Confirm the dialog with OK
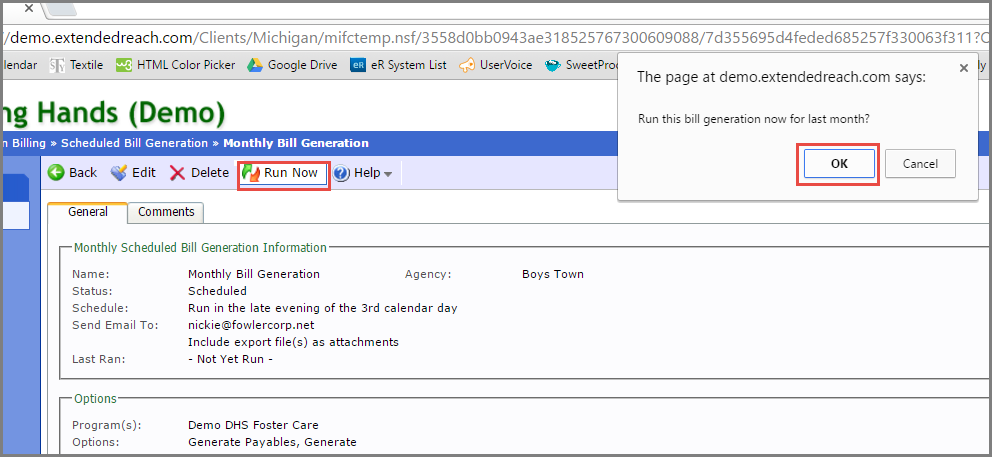Viewport: 992px width, 457px height. (839, 164)
